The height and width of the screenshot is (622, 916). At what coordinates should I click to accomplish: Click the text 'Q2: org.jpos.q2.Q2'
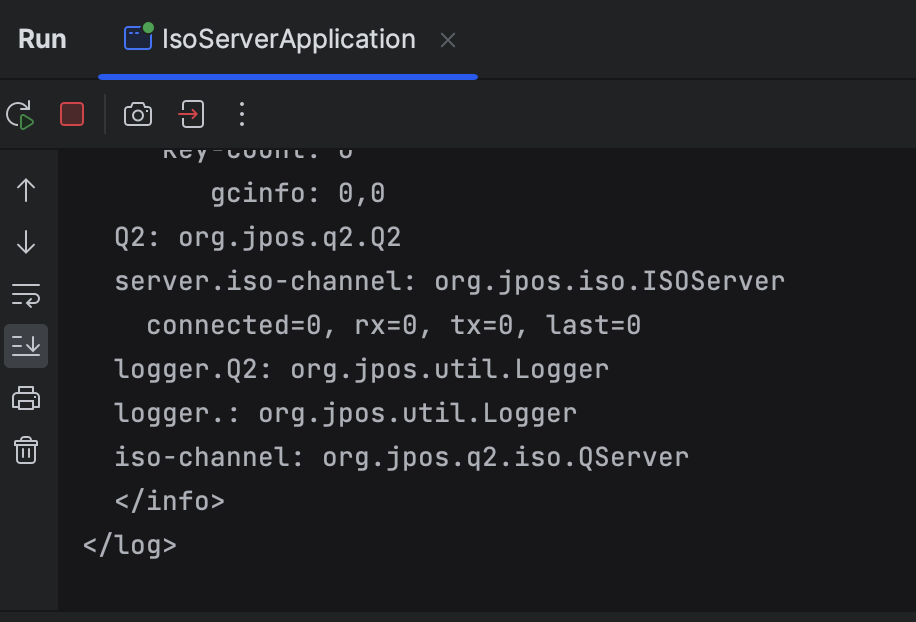point(258,238)
